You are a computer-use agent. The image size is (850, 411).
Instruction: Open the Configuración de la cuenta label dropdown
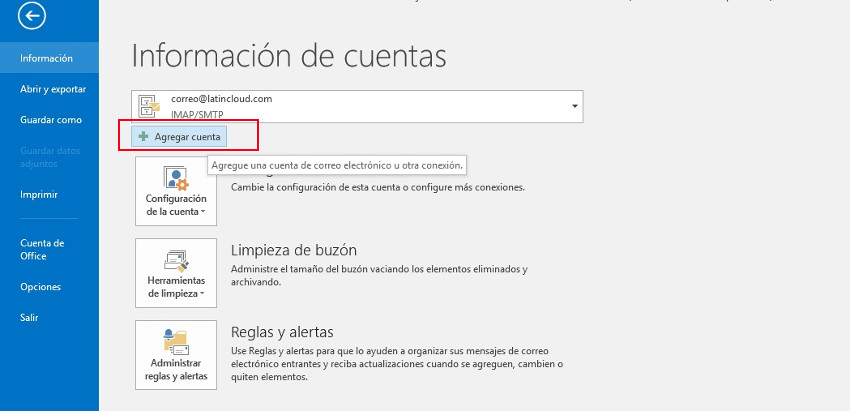(x=176, y=205)
